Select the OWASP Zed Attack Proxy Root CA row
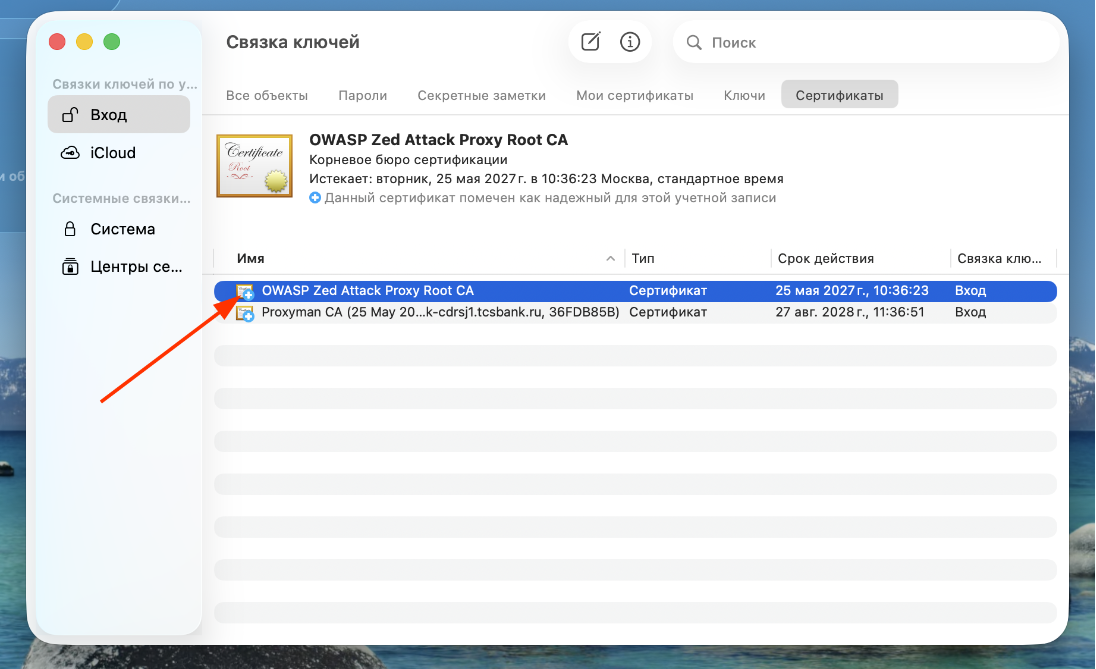The image size is (1096, 669). [x=635, y=292]
